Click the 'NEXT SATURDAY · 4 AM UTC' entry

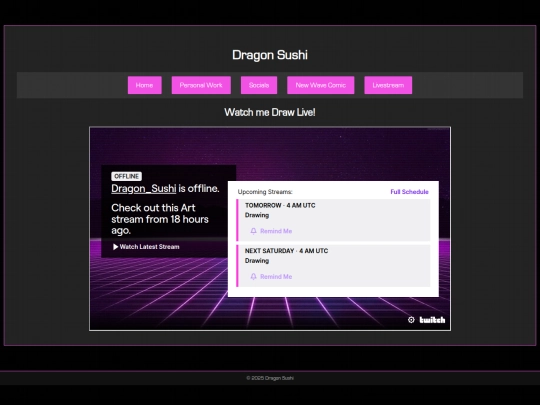coord(286,251)
